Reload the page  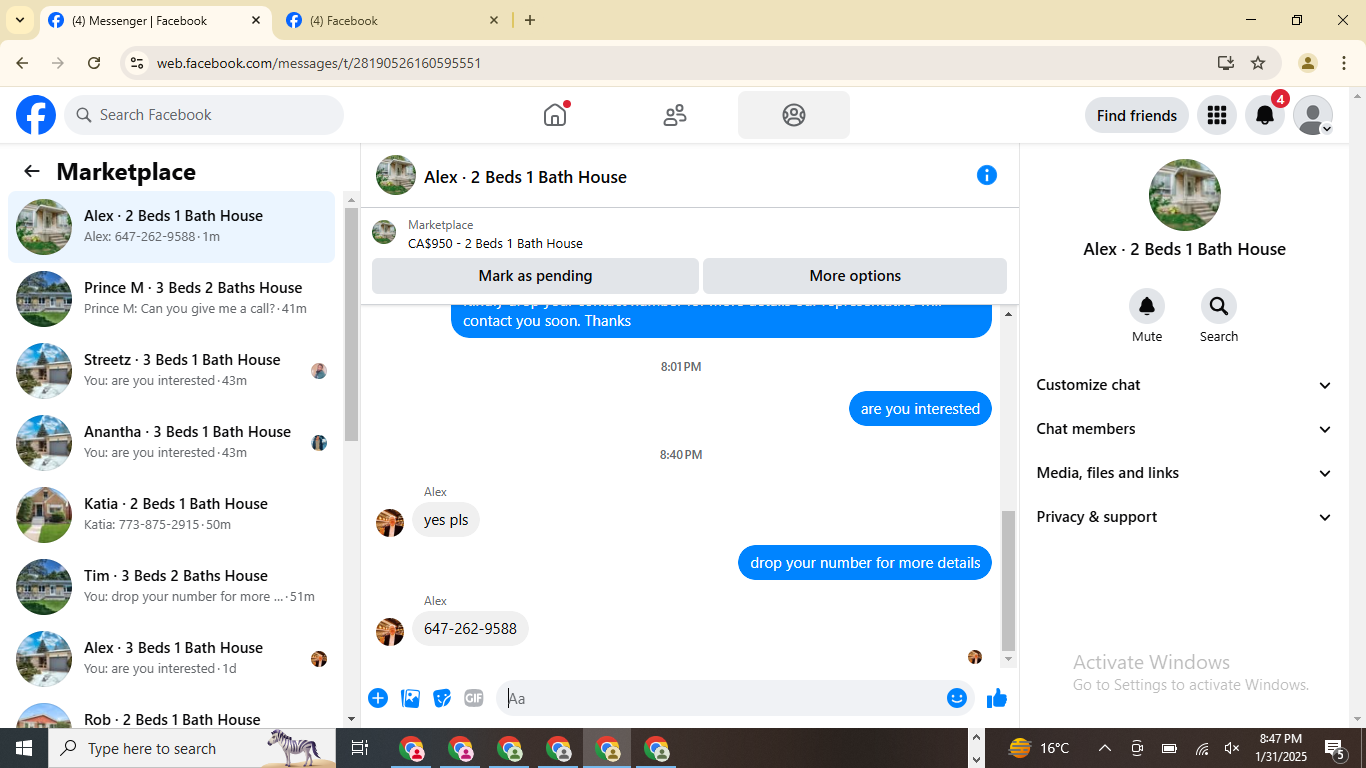point(94,63)
